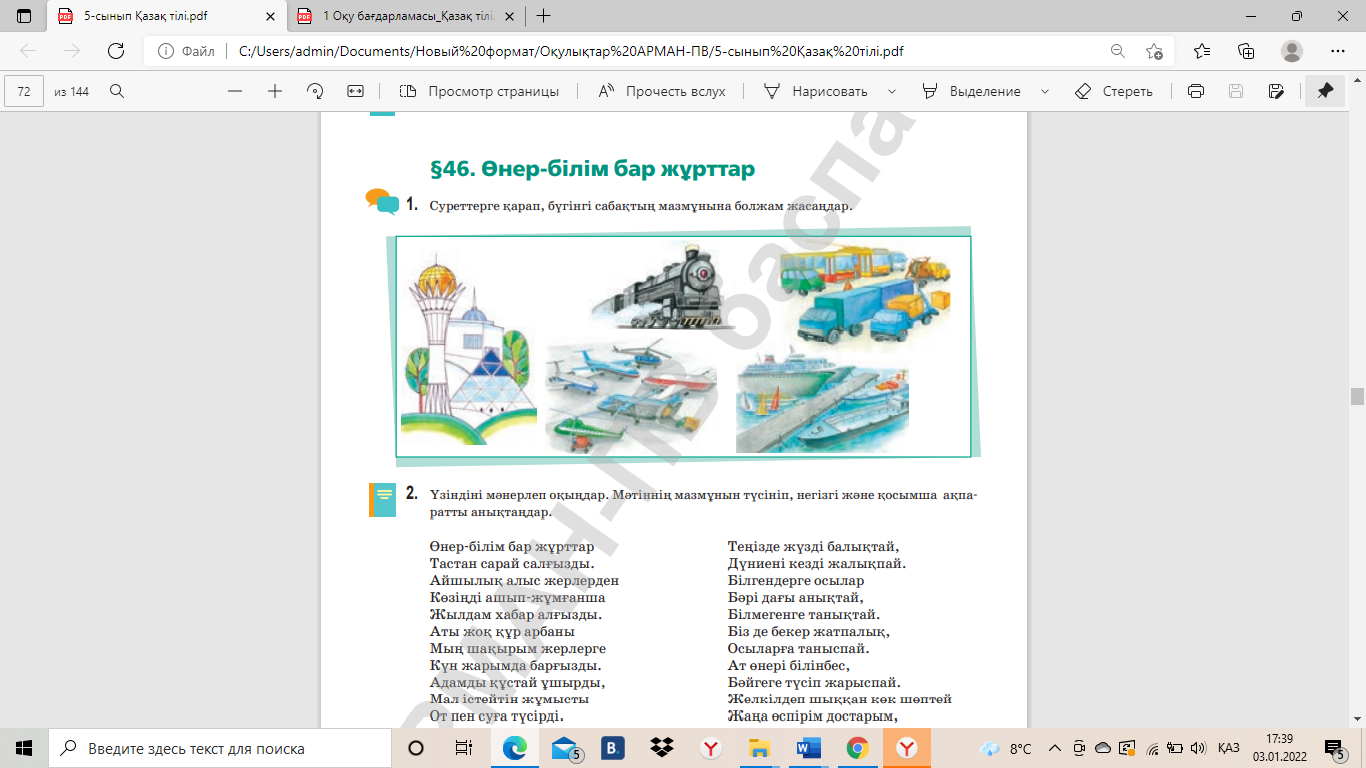The height and width of the screenshot is (768, 1366).
Task: Open a new browser tab
Action: 544,16
